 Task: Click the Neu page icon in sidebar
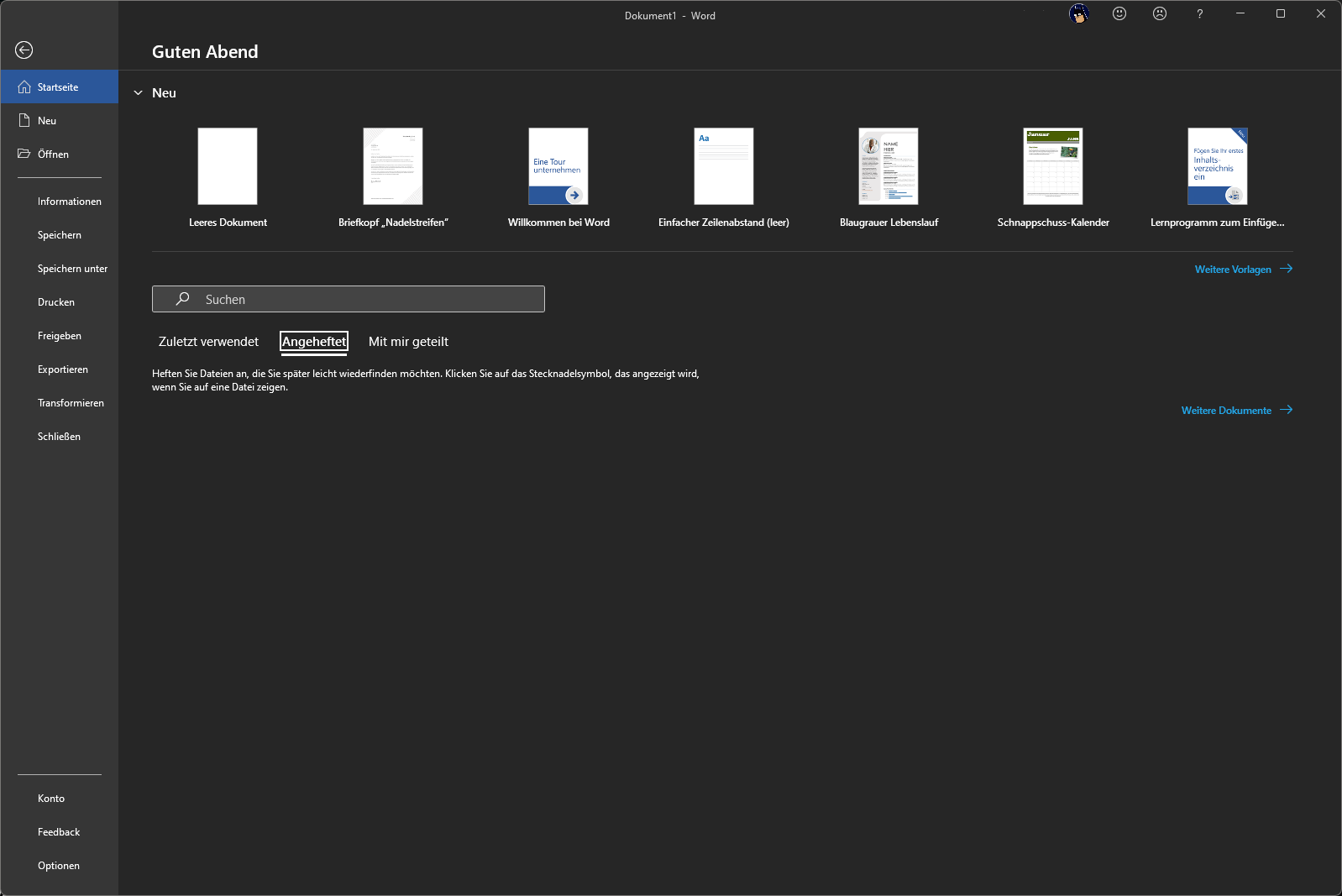click(24, 121)
